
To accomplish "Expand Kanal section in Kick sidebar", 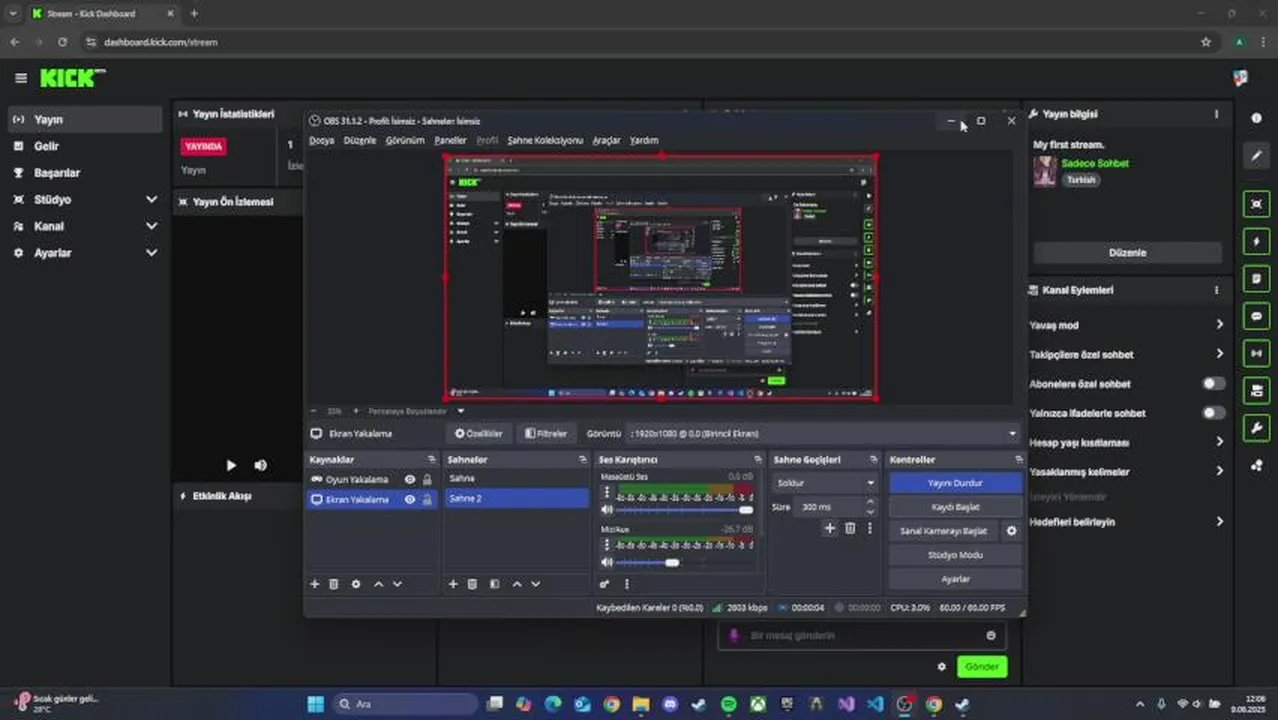I will tap(151, 226).
